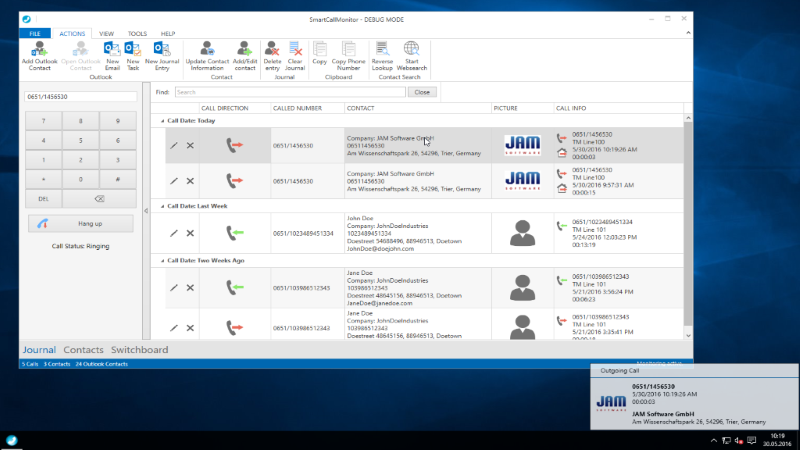The height and width of the screenshot is (450, 800).
Task: Open the FILE menu
Action: pos(35,34)
